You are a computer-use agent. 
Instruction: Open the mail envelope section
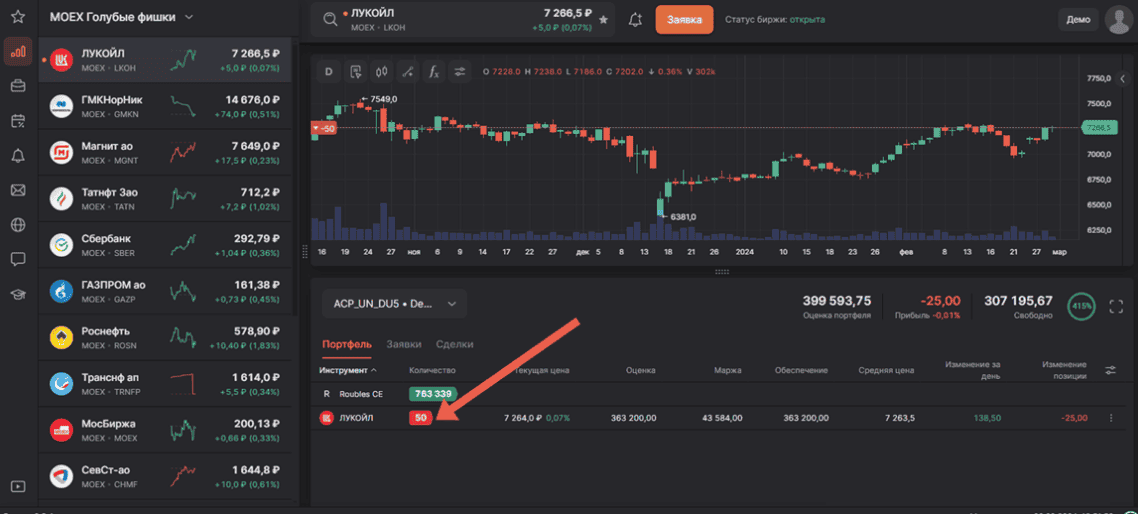(18, 190)
